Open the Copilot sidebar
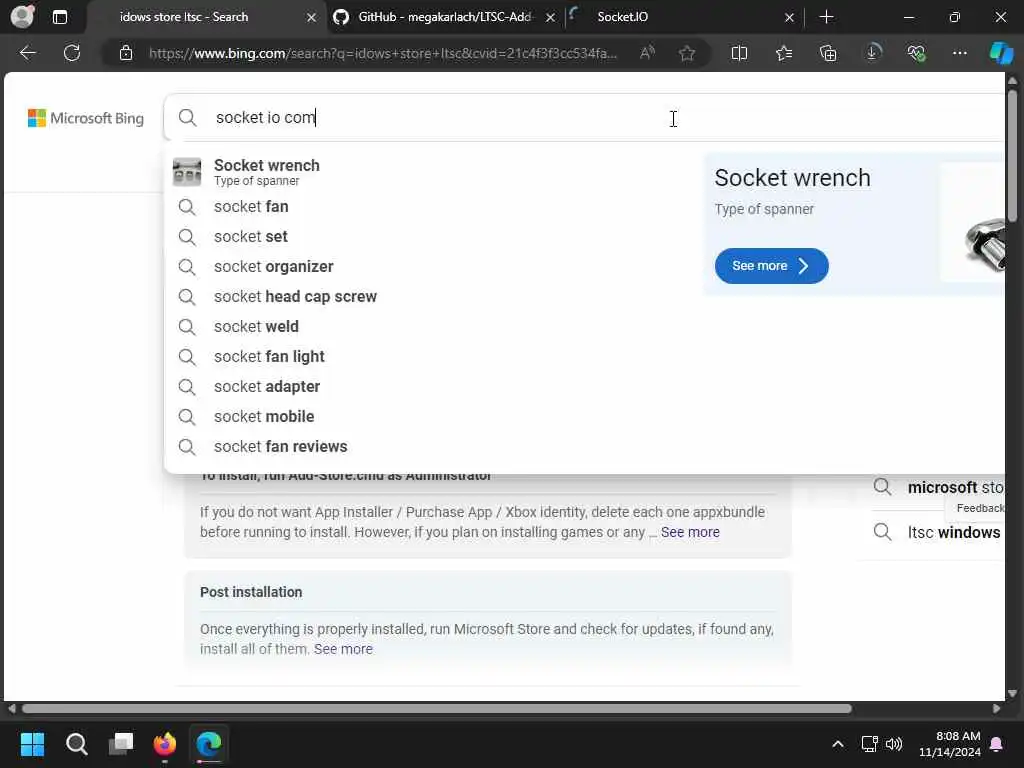The image size is (1024, 768). coord(1001,53)
